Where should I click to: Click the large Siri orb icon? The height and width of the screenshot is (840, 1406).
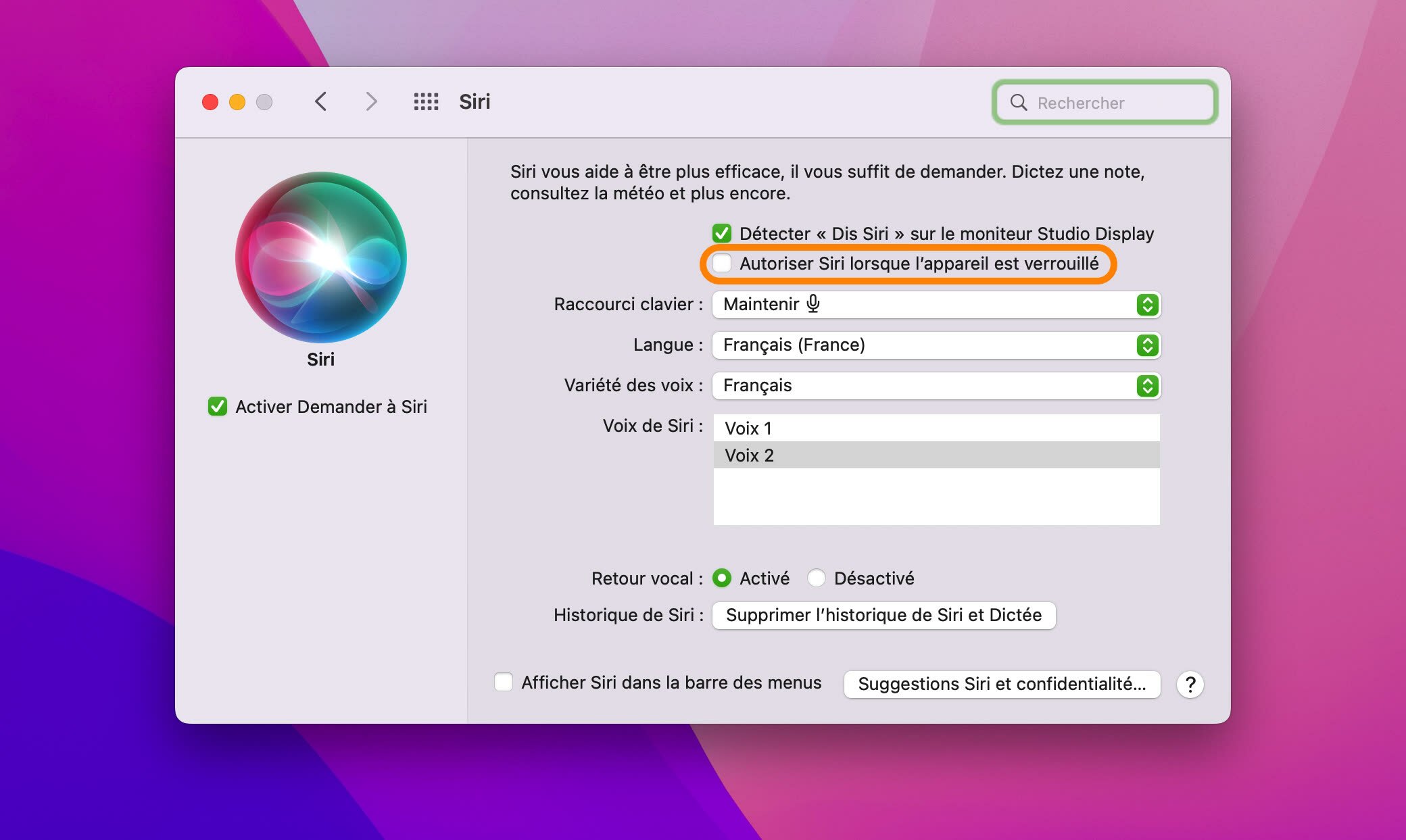coord(321,257)
